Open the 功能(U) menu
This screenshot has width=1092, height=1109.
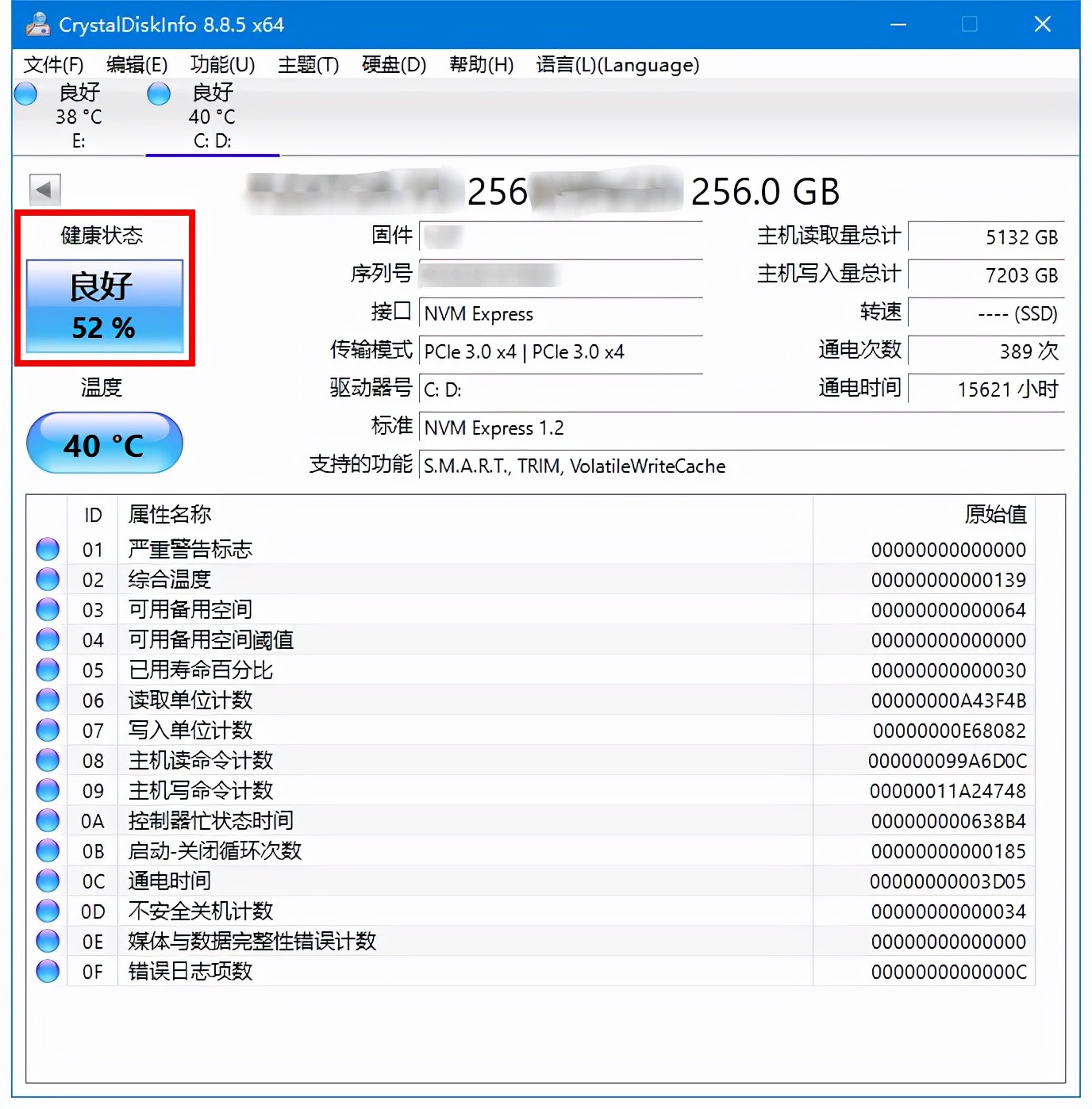tap(222, 65)
